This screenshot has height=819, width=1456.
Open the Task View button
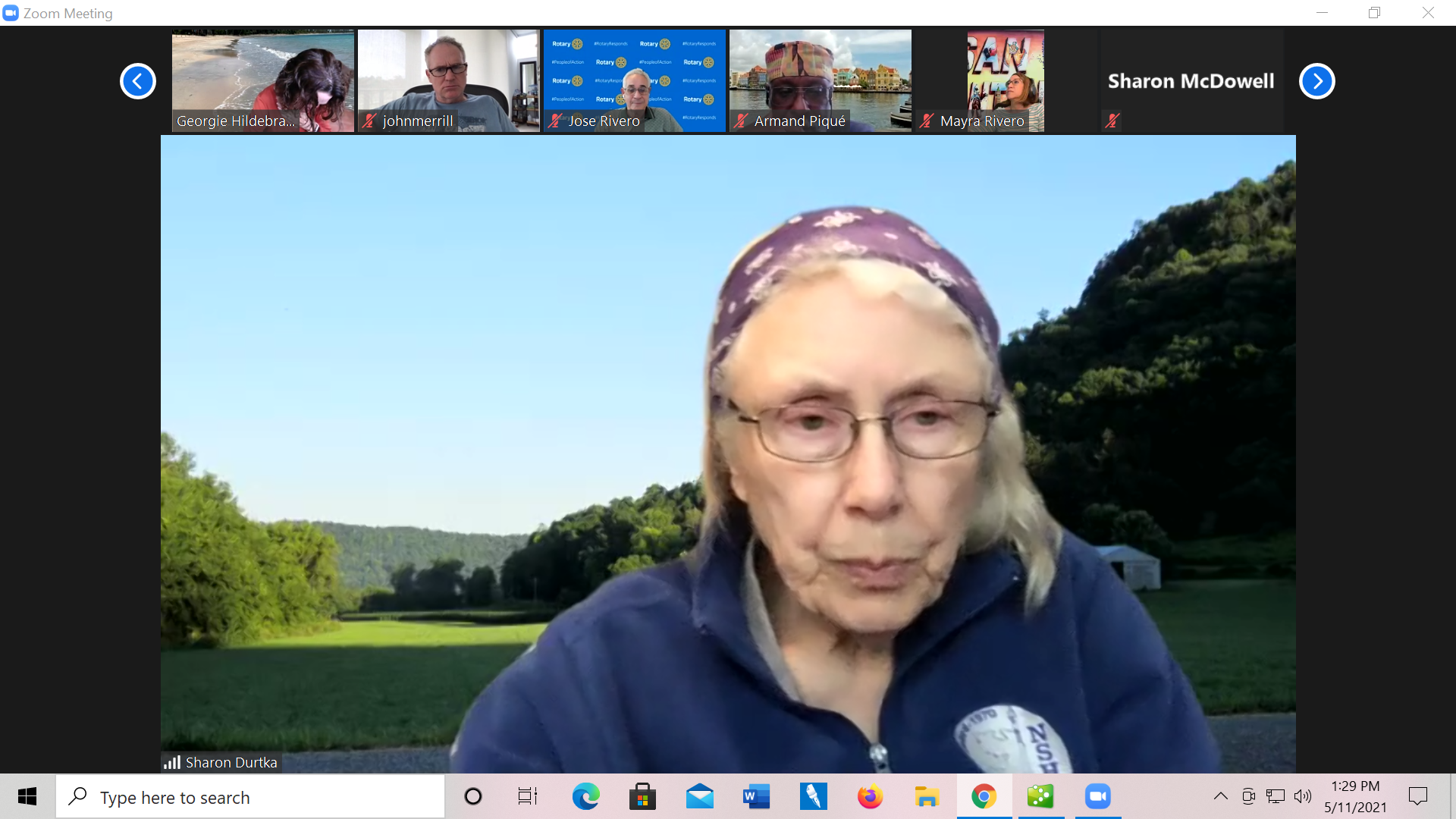point(528,796)
